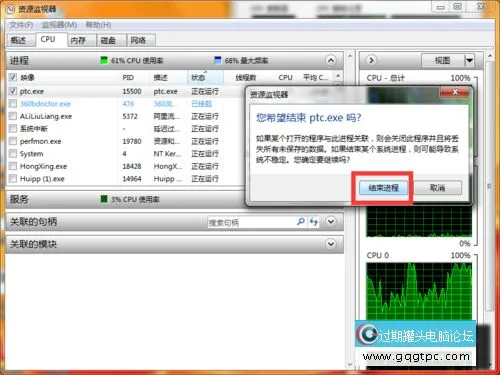
Task: Check the System process checkbox
Action: click(x=13, y=153)
